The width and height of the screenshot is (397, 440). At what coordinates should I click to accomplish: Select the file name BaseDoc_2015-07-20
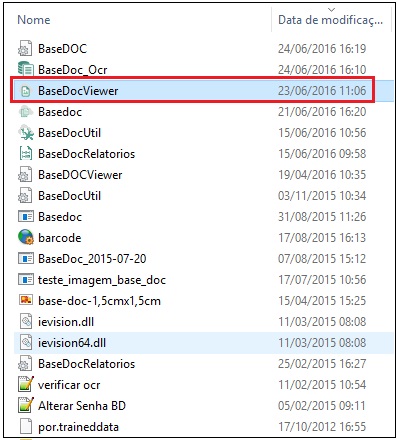[x=92, y=259]
